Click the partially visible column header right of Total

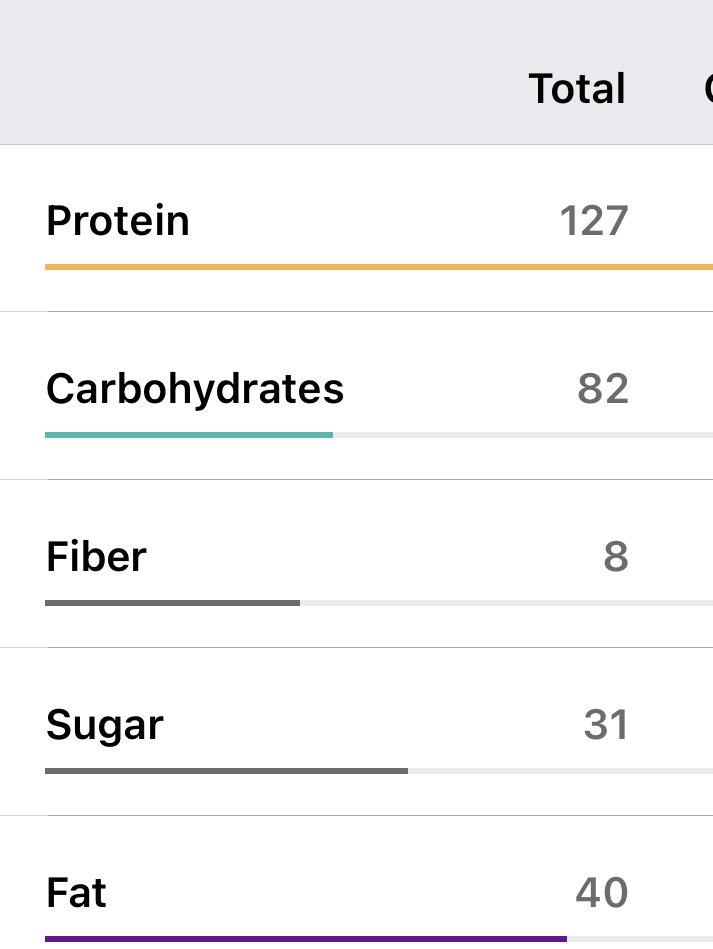pos(708,89)
